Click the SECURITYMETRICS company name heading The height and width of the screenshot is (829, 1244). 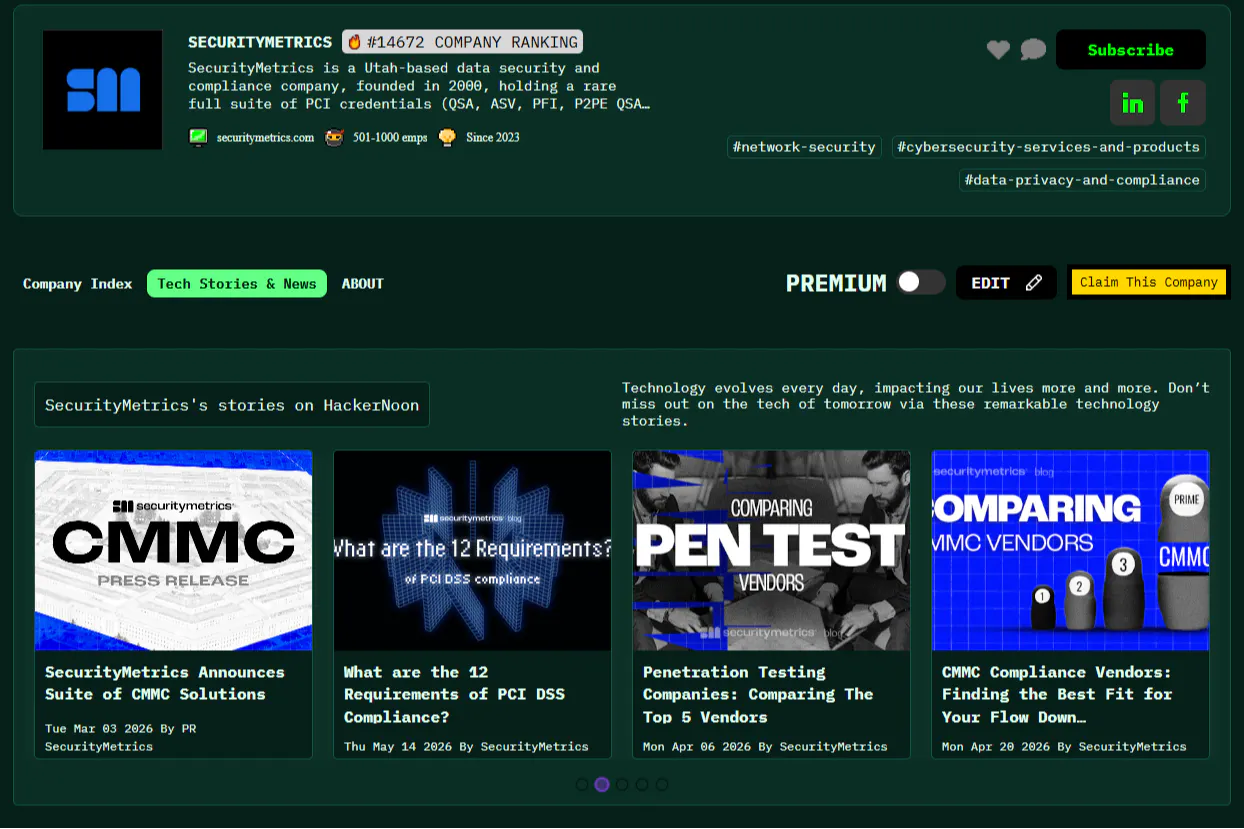(260, 42)
